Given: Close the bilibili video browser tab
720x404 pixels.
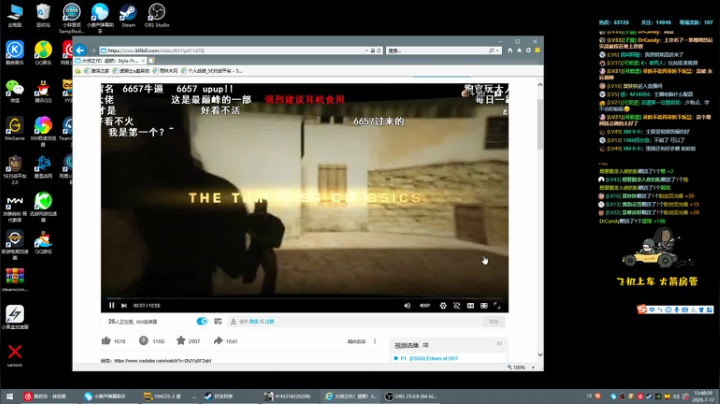Looking at the screenshot, I should click(143, 61).
